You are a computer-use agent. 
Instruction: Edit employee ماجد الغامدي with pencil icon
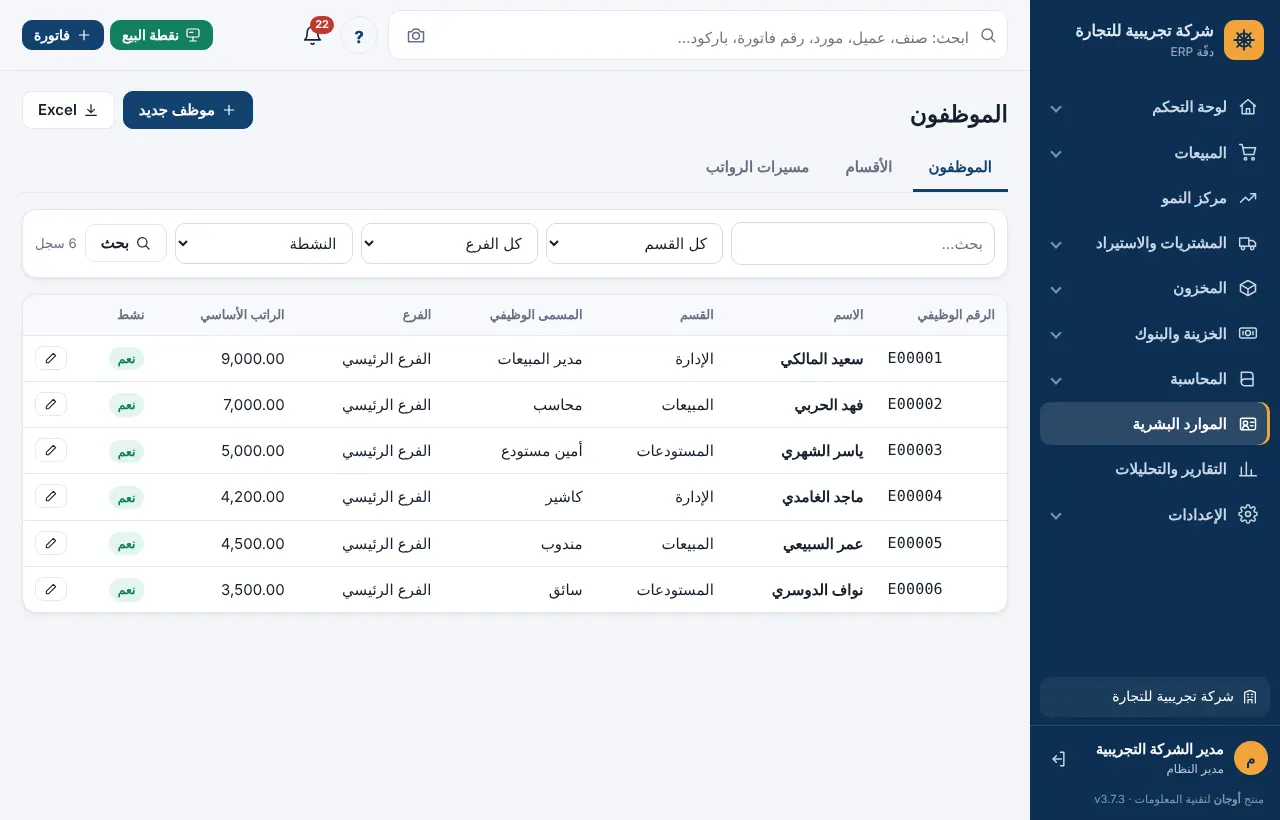click(x=51, y=496)
